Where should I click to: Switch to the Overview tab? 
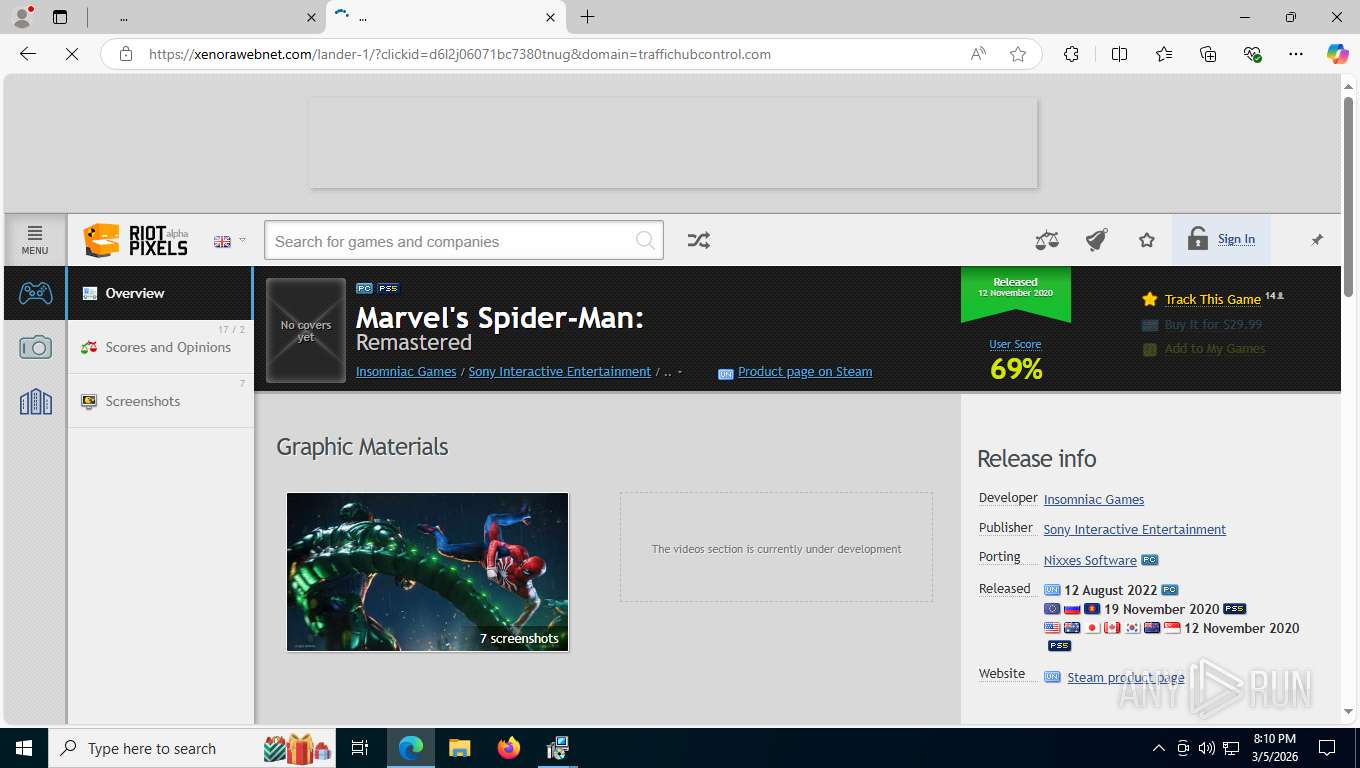click(x=160, y=293)
